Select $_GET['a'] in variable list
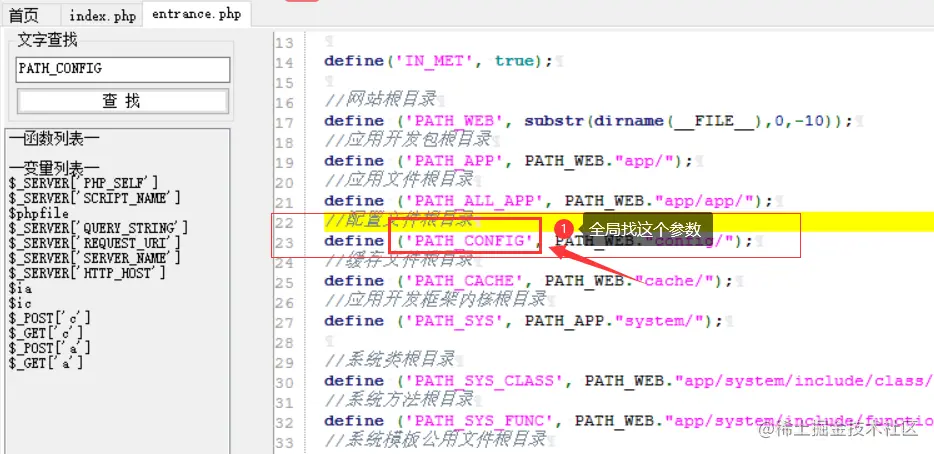 [46, 363]
